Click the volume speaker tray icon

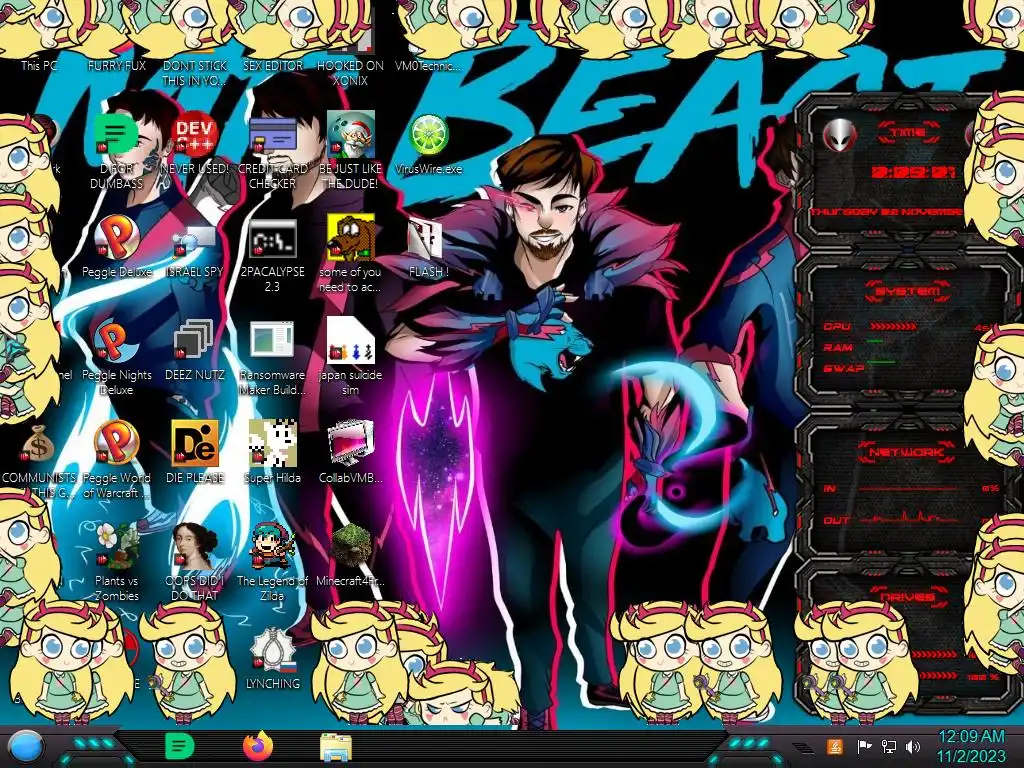(x=913, y=746)
